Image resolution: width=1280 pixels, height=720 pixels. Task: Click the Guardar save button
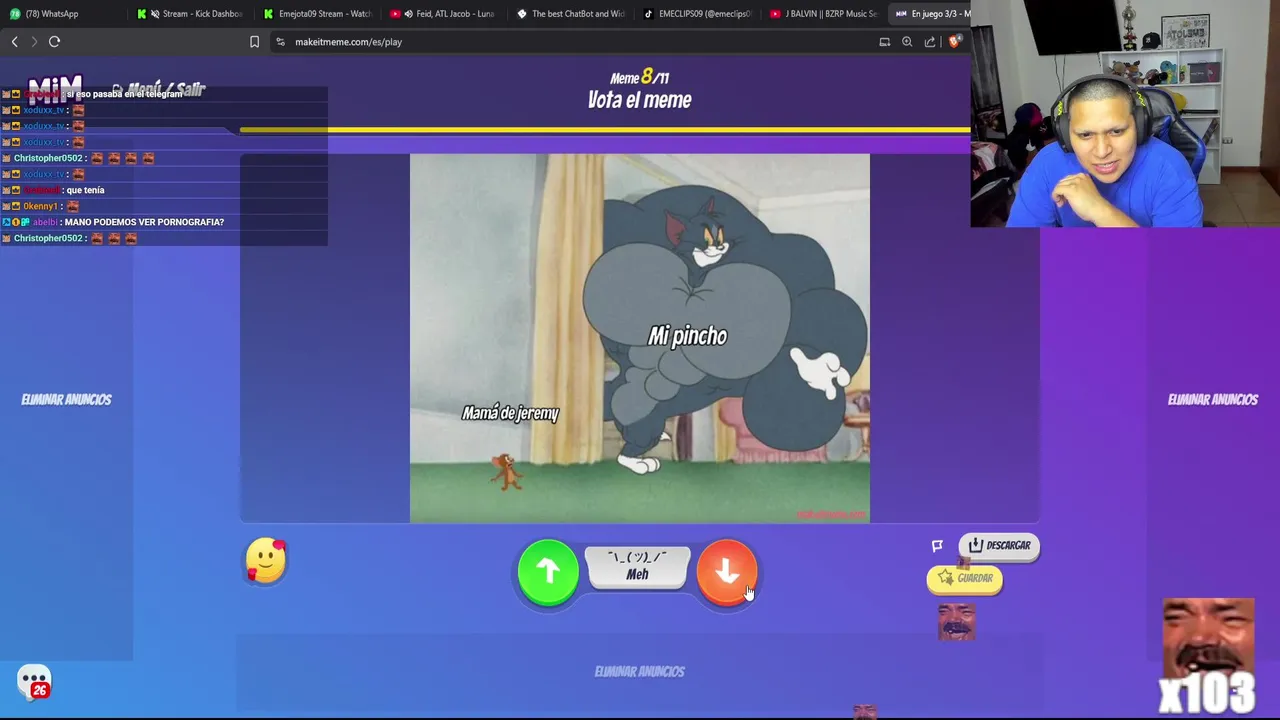coord(965,578)
